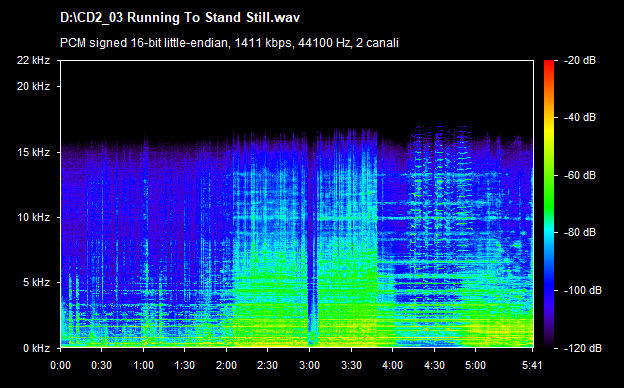Select the 2:00 time marker

pyautogui.click(x=226, y=365)
